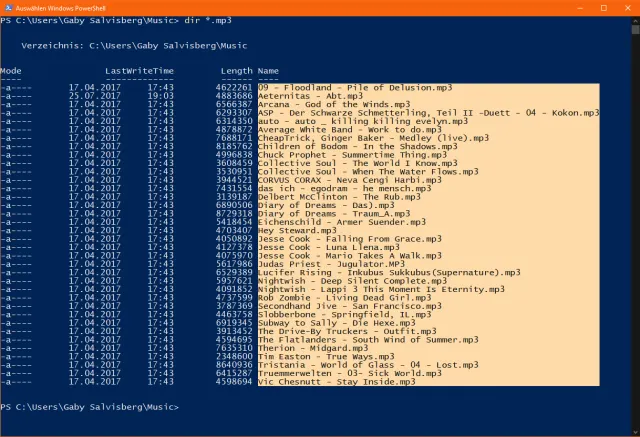Select 'Children of Bodom - In the Shadows.mp3'
The width and height of the screenshot is (640, 437).
tap(358, 146)
